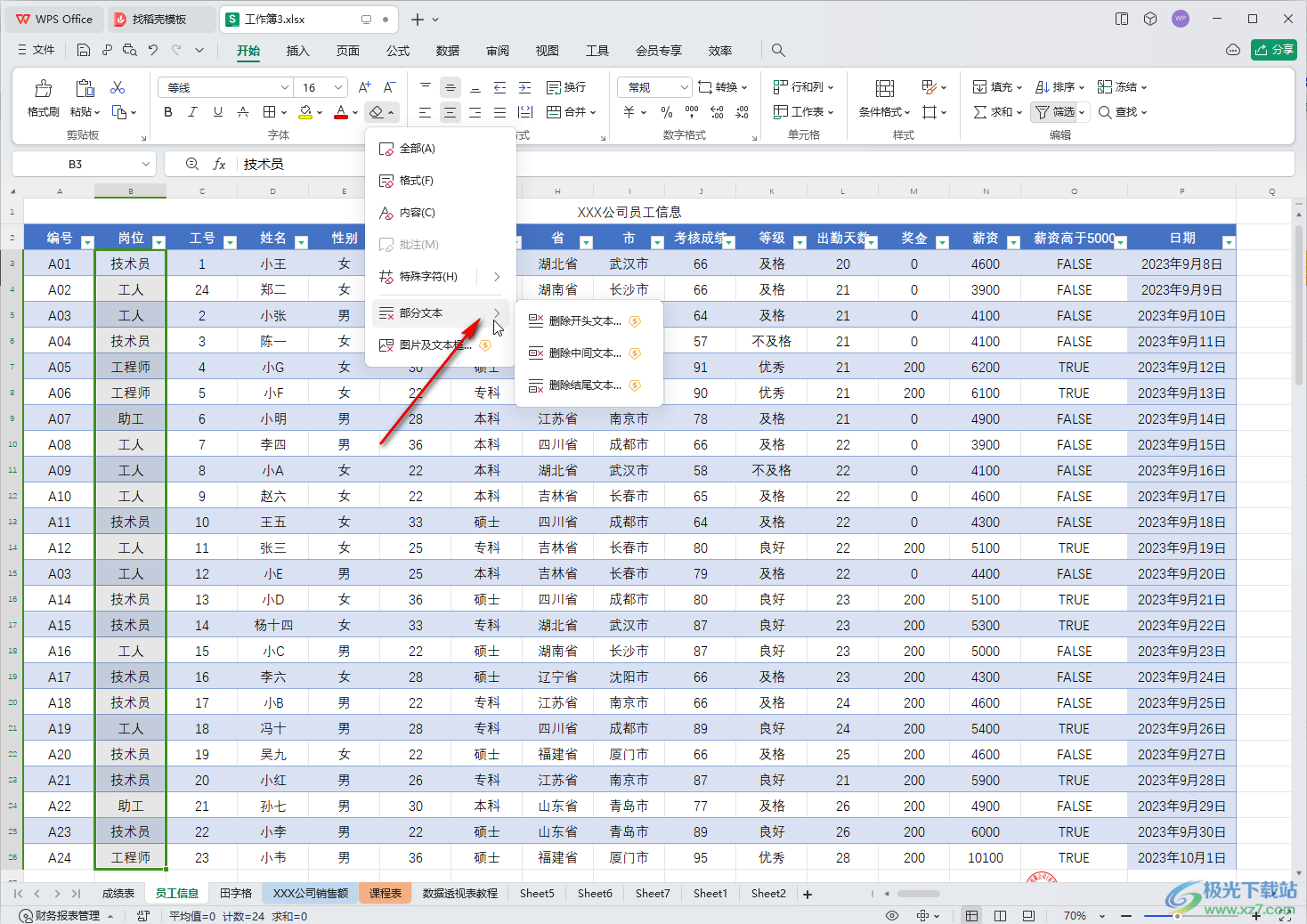Viewport: 1307px width, 924px height.
Task: Click the search magnifier in the menu bar
Action: tap(778, 50)
